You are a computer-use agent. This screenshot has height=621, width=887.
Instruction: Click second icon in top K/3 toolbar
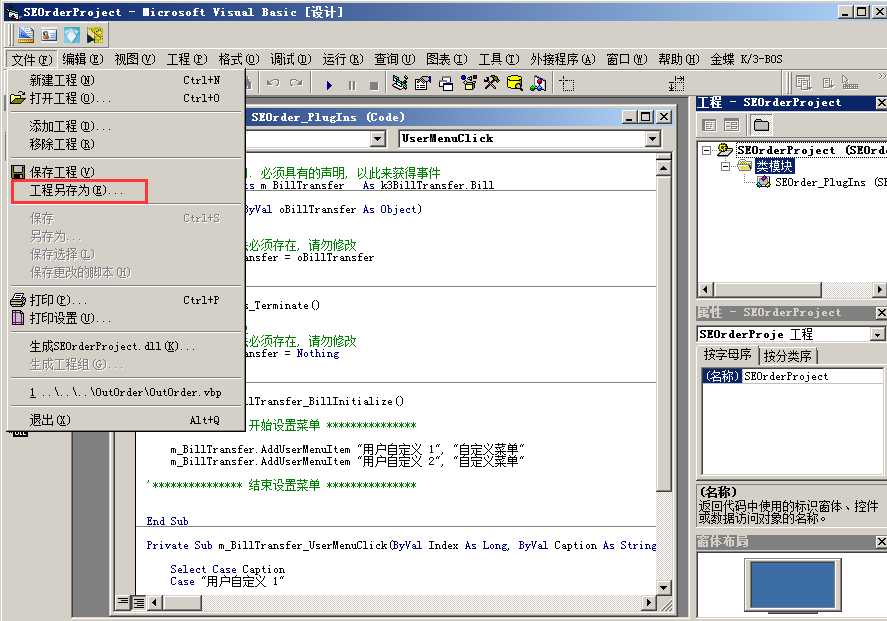(49, 35)
